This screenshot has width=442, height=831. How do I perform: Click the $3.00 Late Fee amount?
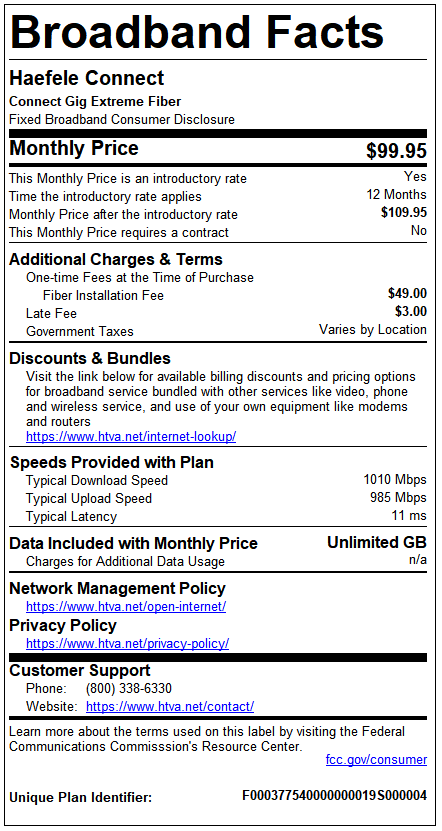pos(411,311)
